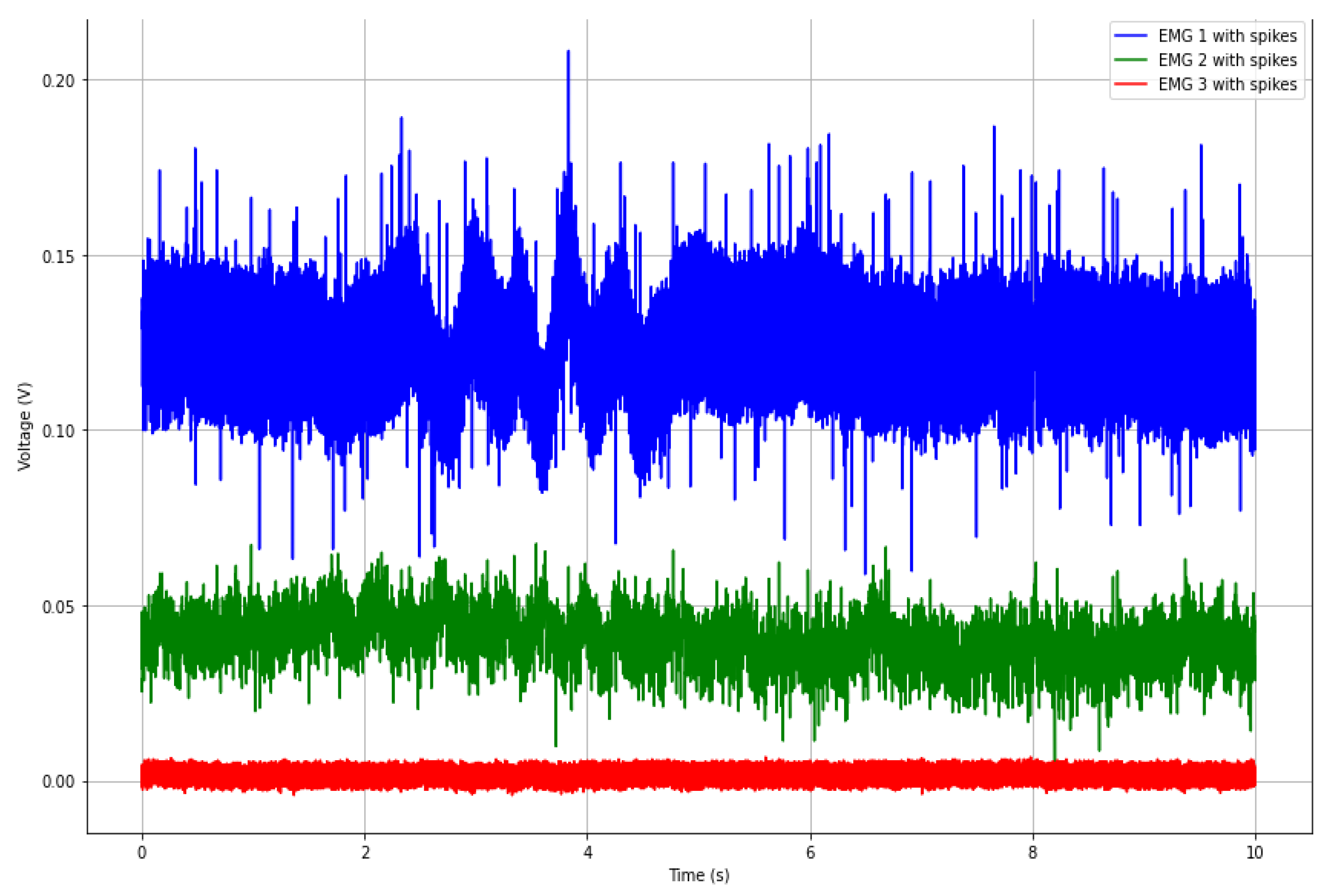Click the x-axis tick label 6
Viewport: 1334px width, 896px height.
tap(811, 852)
